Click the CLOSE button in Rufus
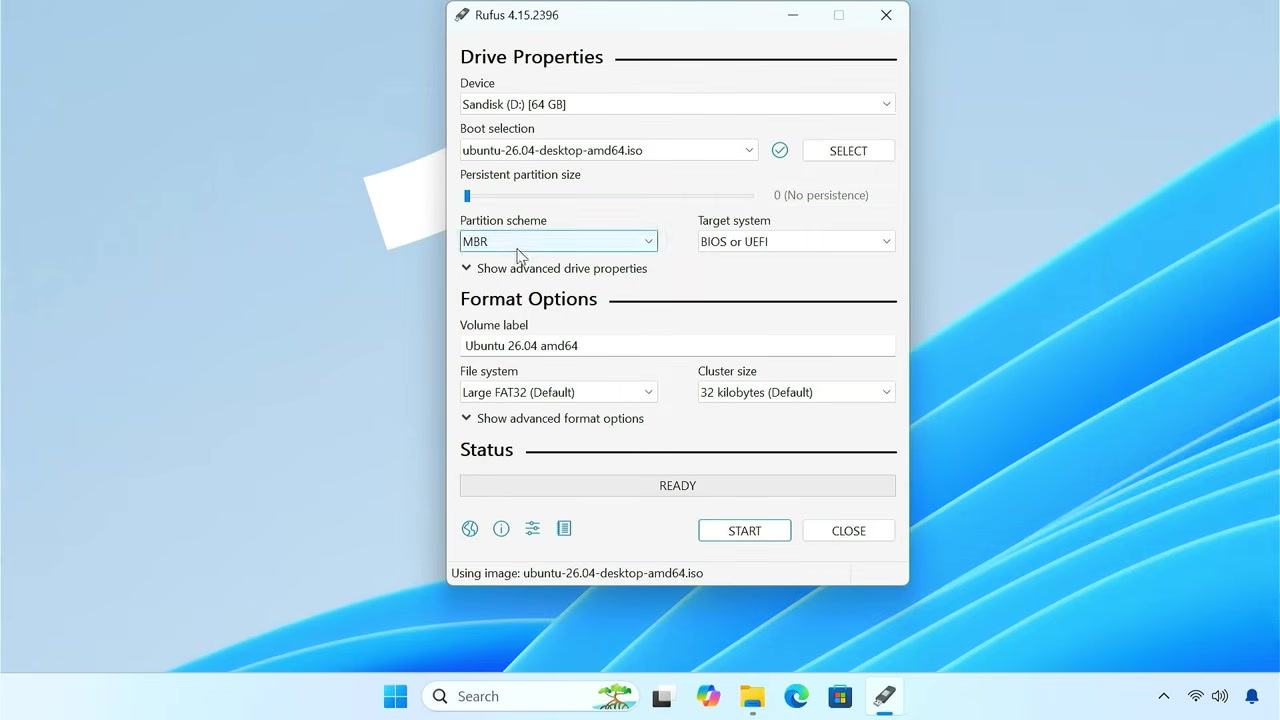This screenshot has height=720, width=1280. tap(849, 531)
